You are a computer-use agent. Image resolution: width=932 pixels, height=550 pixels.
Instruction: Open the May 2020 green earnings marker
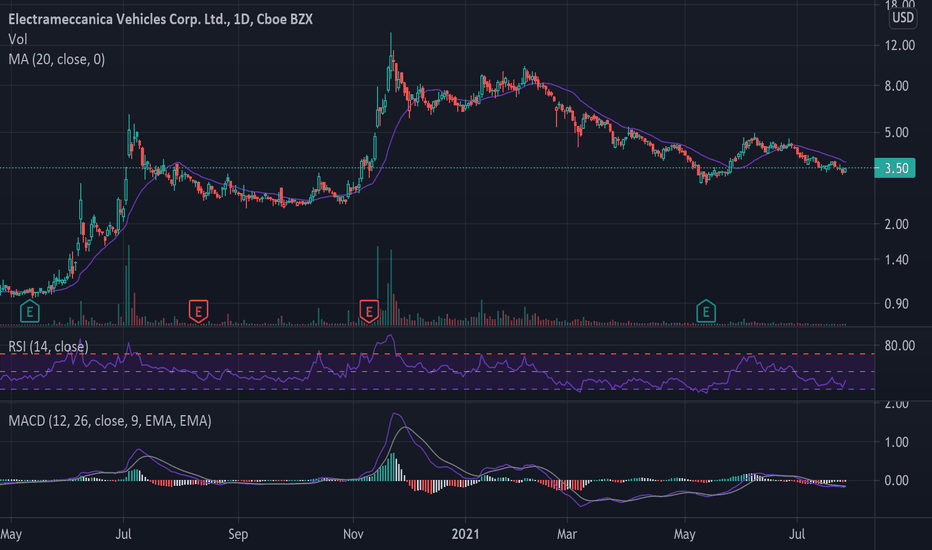[30, 312]
